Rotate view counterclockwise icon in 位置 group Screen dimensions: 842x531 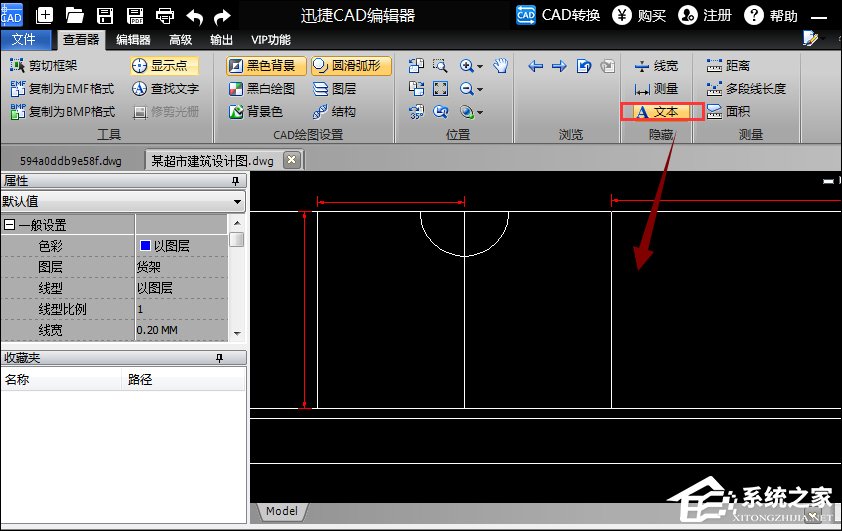(416, 66)
